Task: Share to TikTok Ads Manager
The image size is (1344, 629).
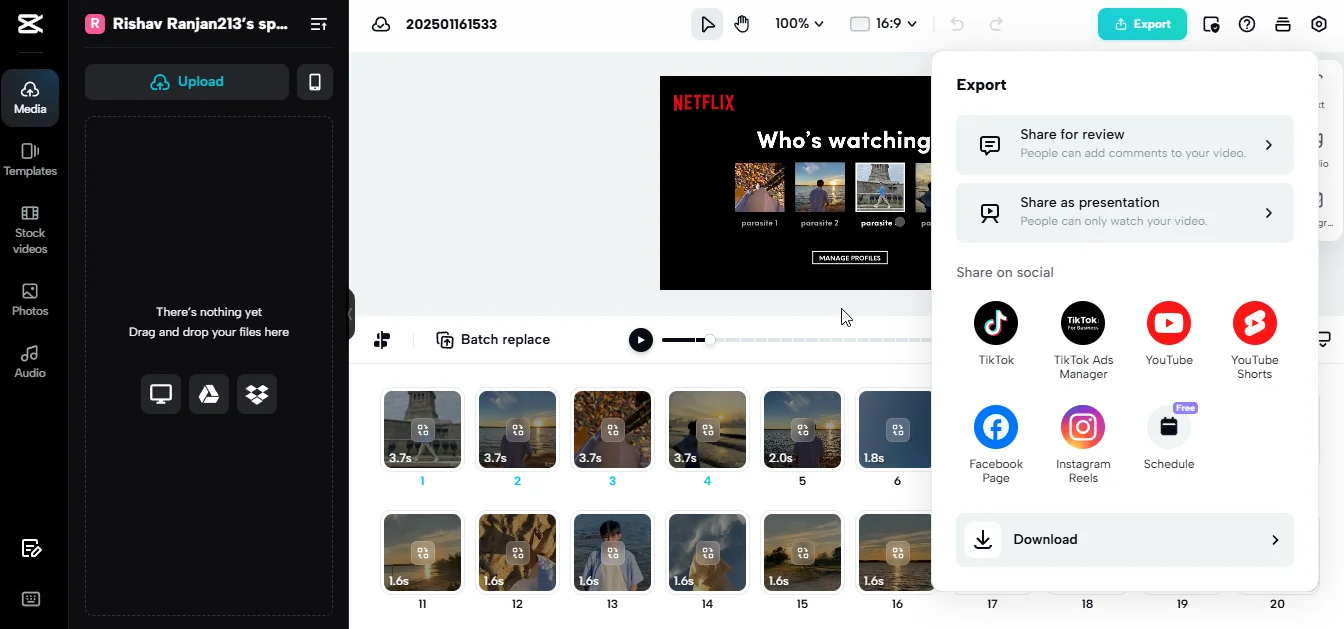Action: click(x=1083, y=341)
